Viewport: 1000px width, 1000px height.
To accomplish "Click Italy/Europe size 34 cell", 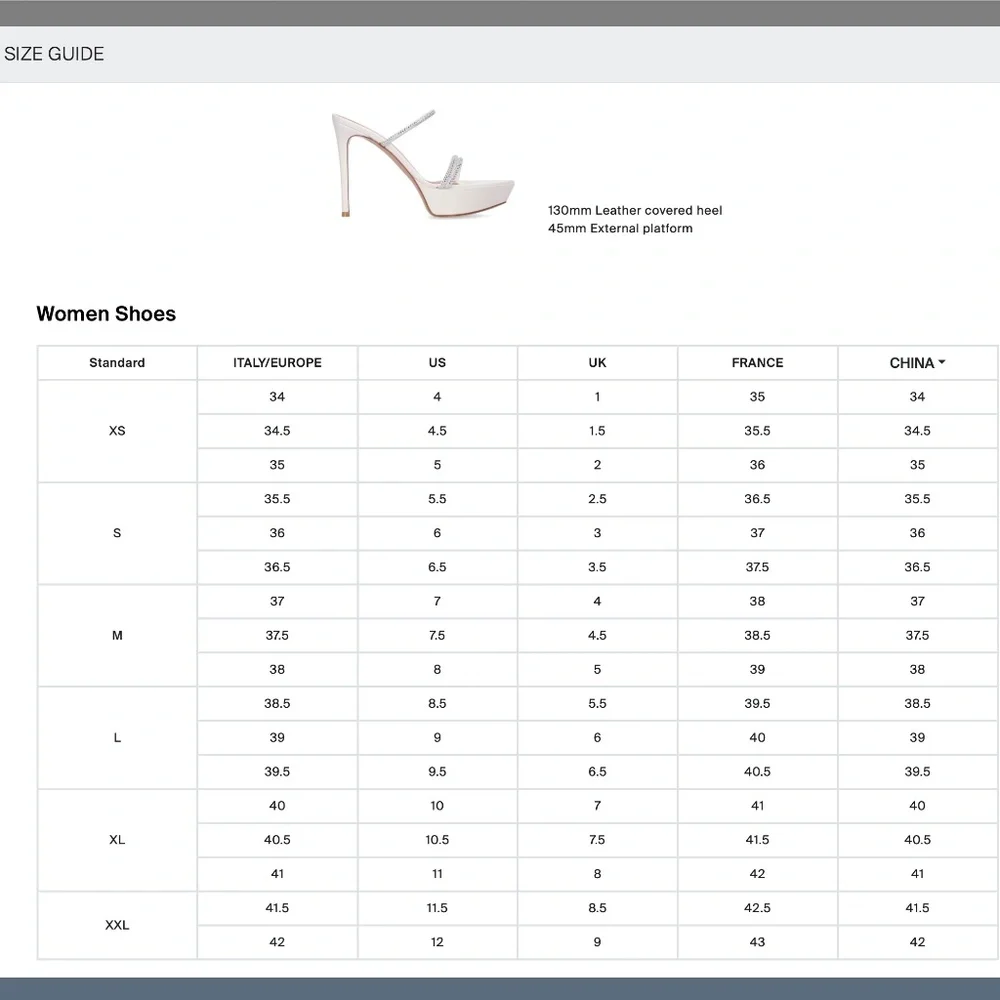I will (277, 397).
